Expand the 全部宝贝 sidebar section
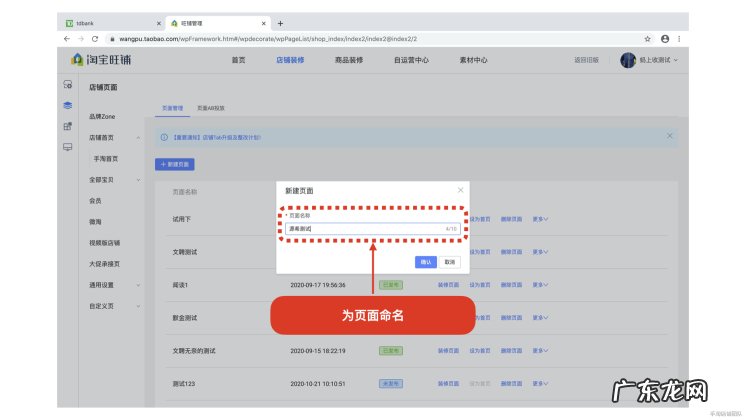746x420 pixels. (x=138, y=180)
